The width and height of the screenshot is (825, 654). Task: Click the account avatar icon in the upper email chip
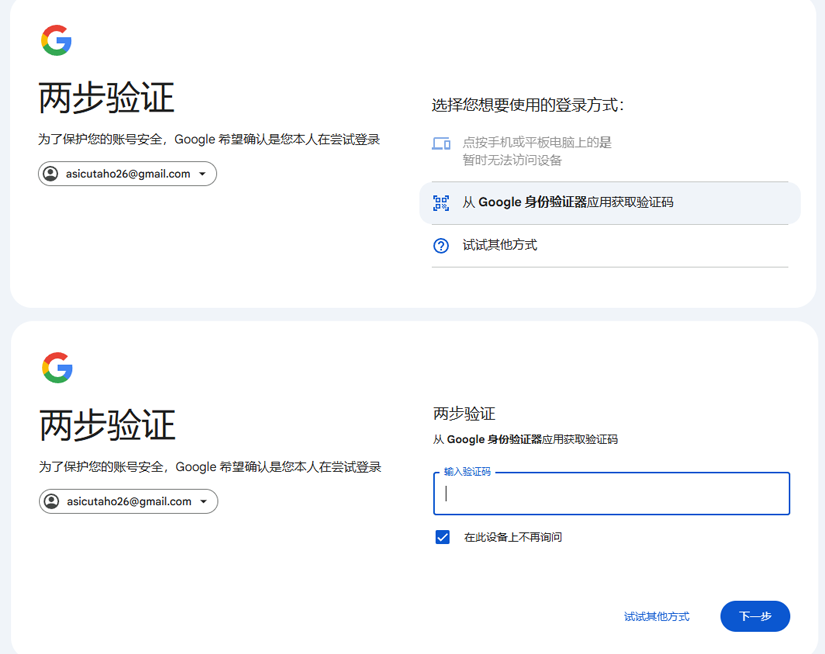[x=51, y=174]
